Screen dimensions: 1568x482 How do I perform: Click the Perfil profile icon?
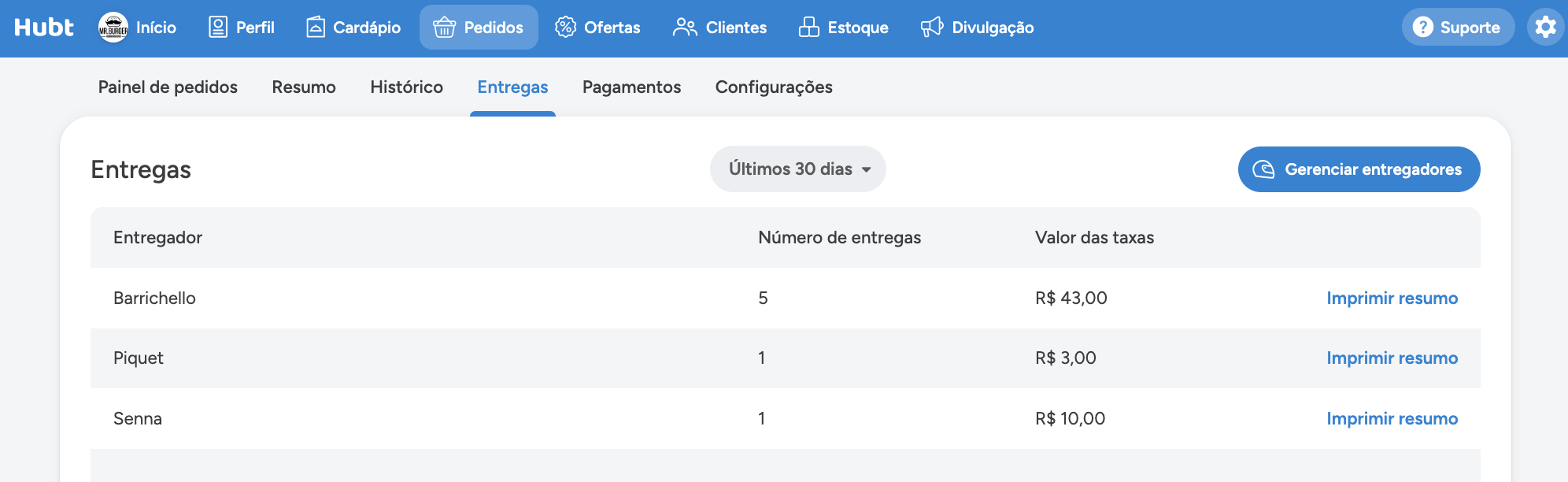[x=218, y=28]
